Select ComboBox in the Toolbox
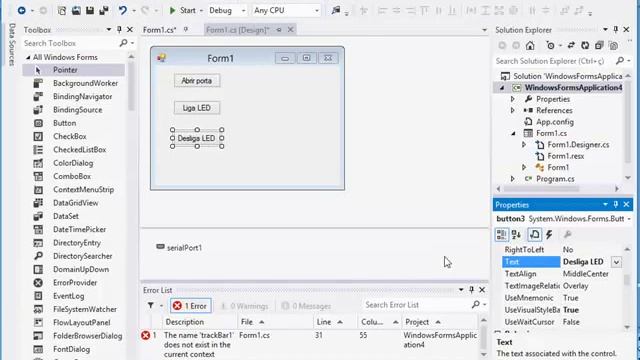The width and height of the screenshot is (640, 360). [73, 176]
